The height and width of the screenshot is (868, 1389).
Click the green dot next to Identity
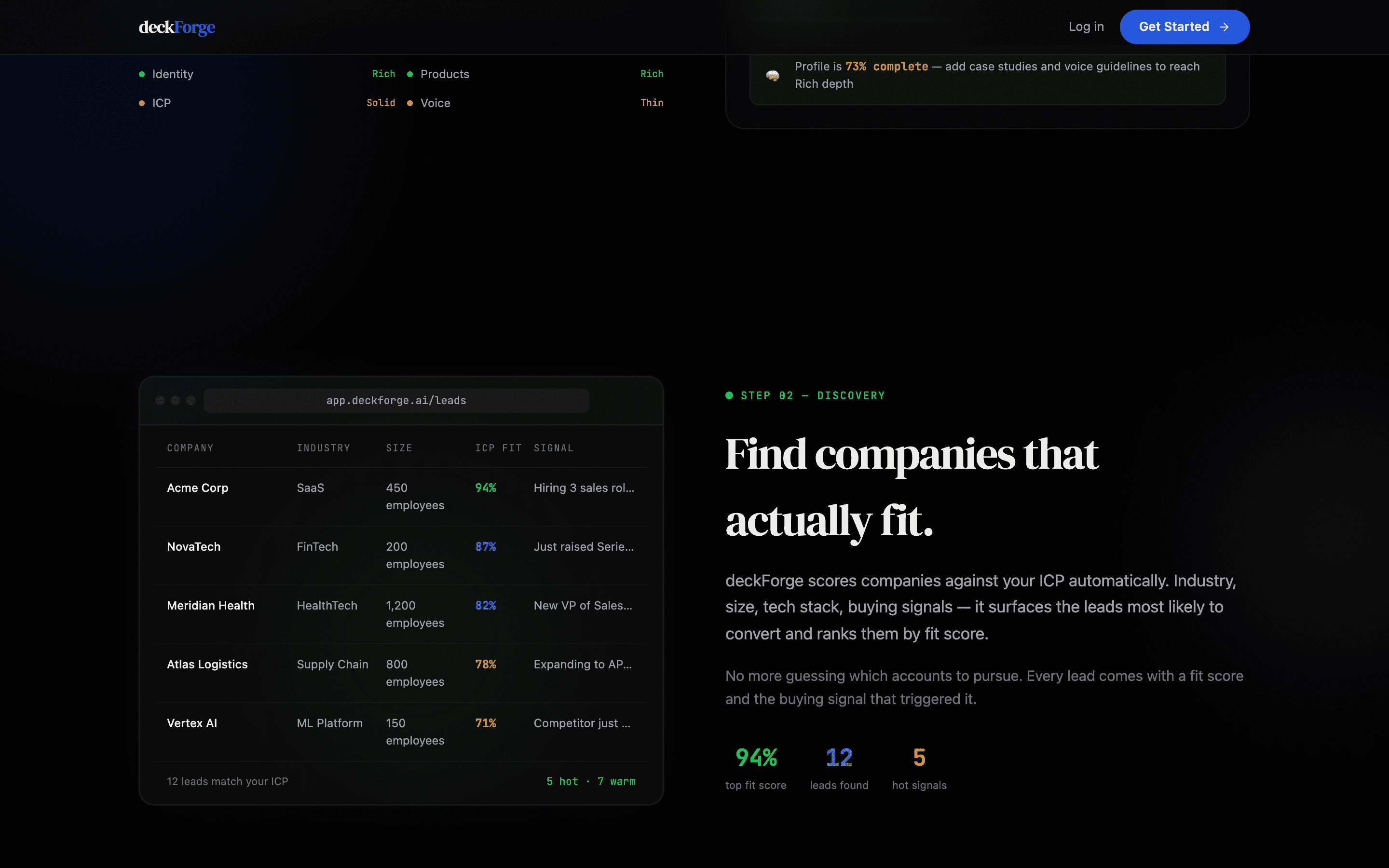(142, 74)
